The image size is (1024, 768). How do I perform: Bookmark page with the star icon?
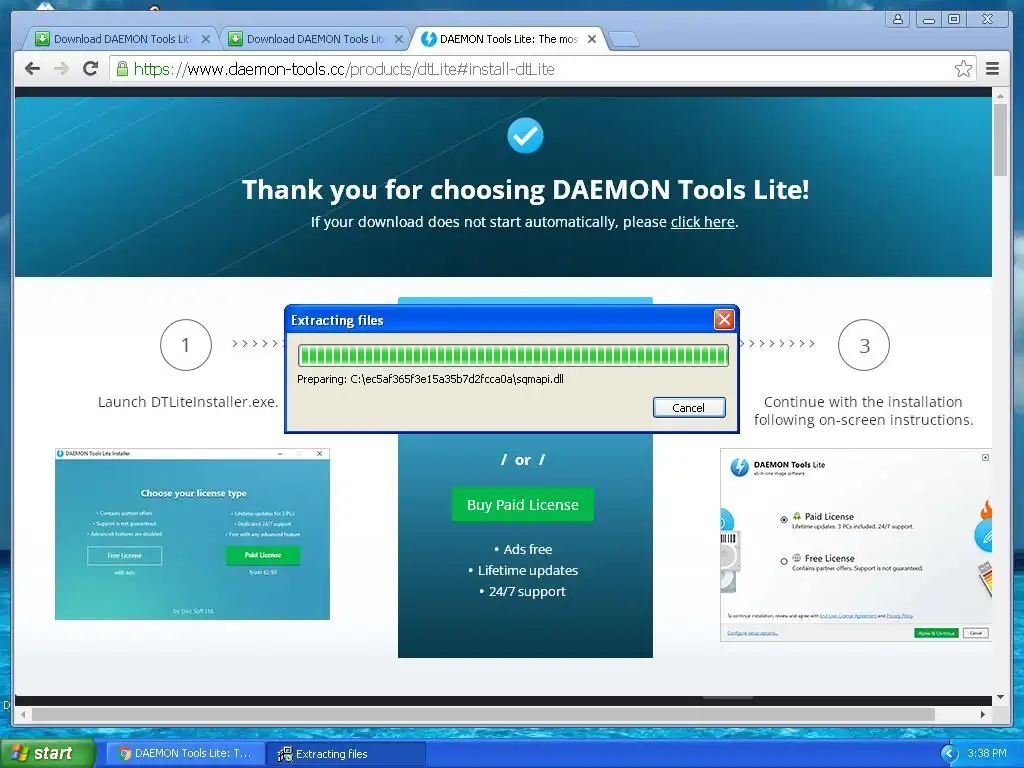tap(963, 69)
